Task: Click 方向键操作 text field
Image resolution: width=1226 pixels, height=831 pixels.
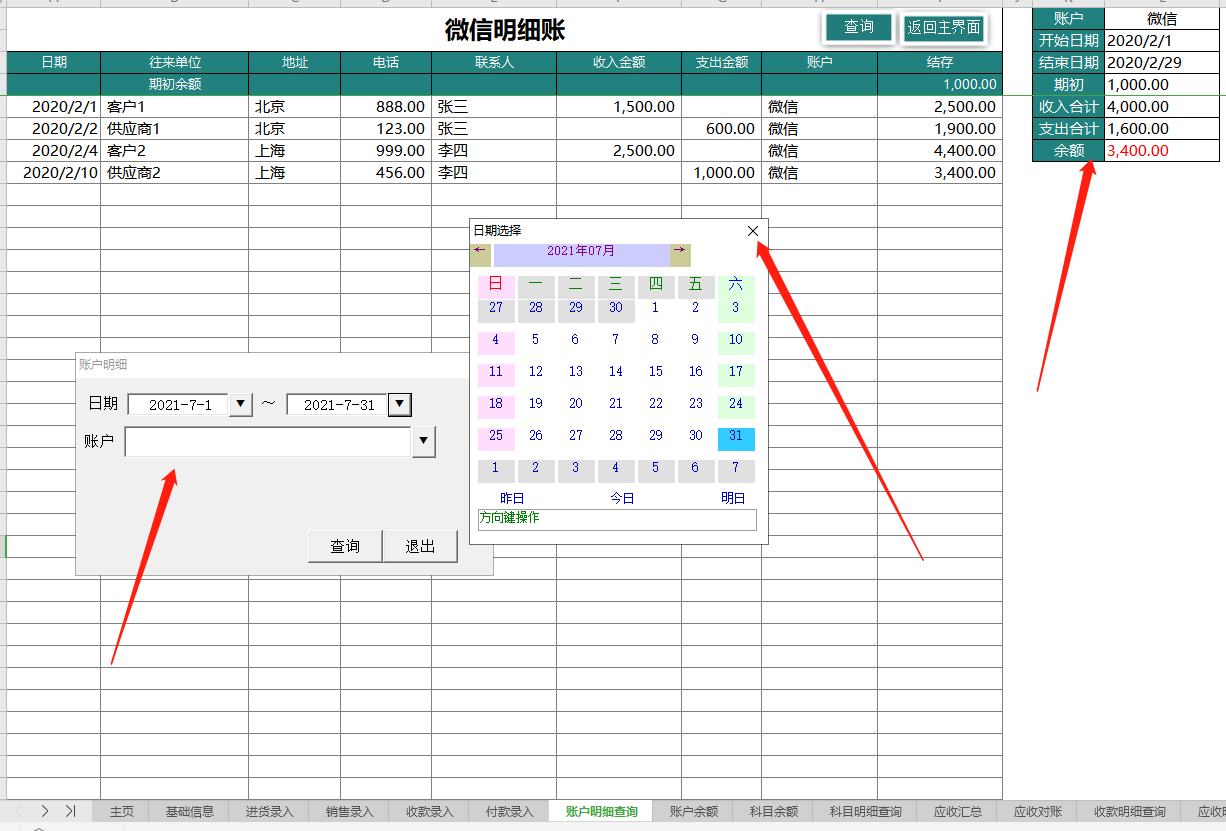Action: coord(617,520)
